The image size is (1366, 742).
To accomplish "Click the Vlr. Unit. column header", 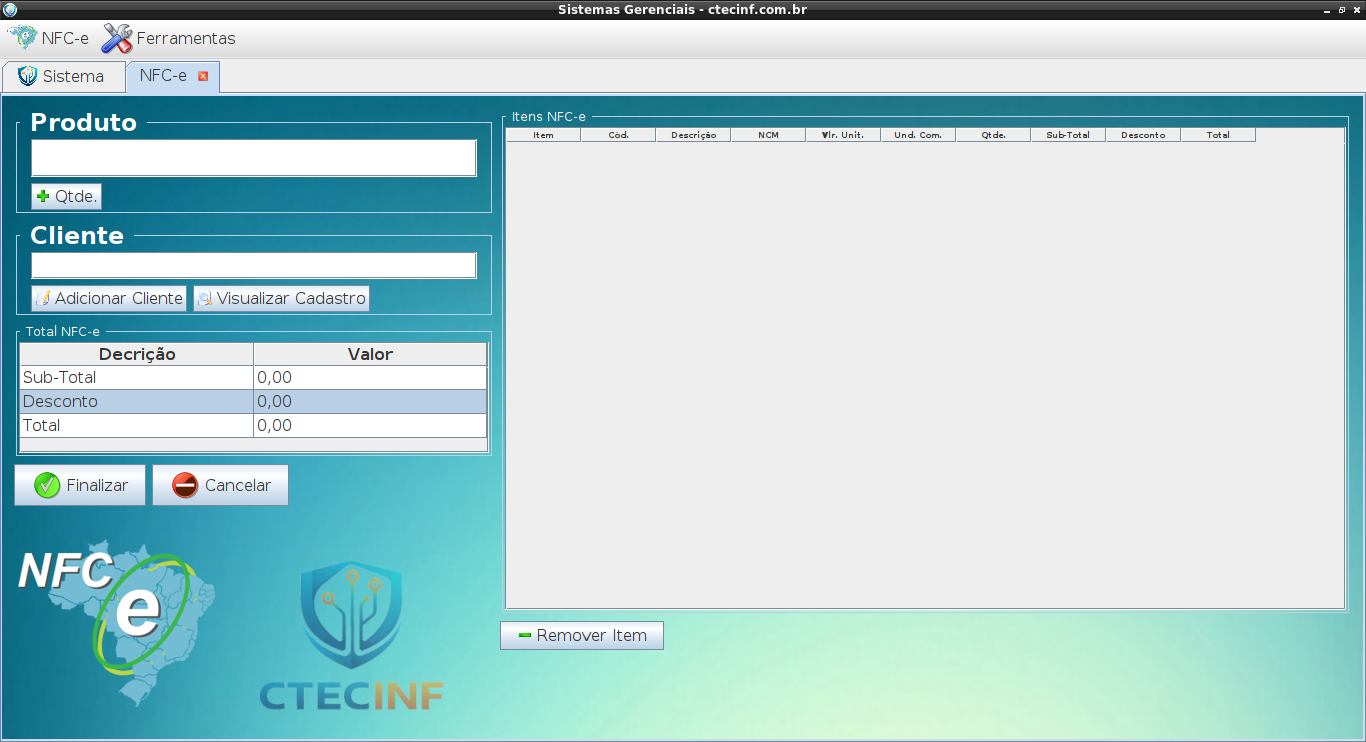I will click(843, 135).
